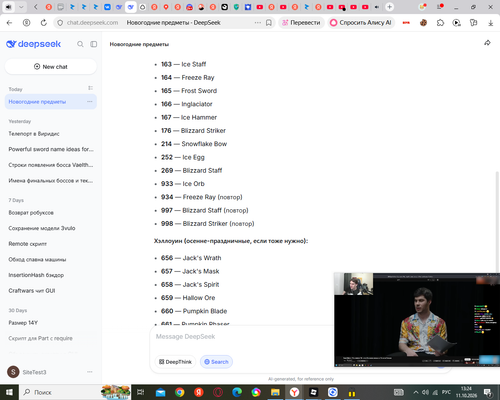
Task: Click Спросить Алису AI button
Action: point(361,23)
